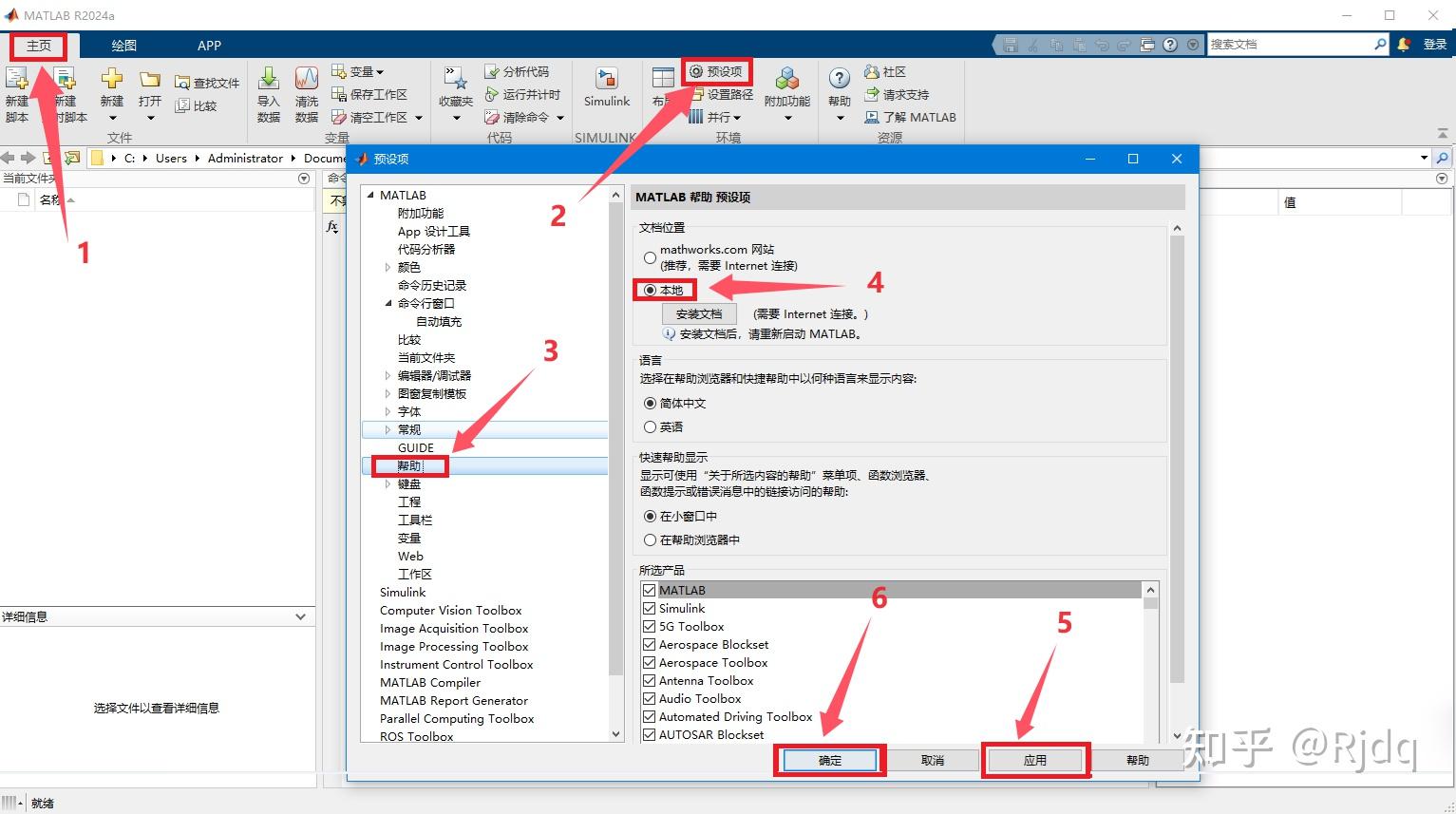Image resolution: width=1456 pixels, height=814 pixels.
Task: Switch to the 绘图 ribbon tab
Action: click(124, 45)
